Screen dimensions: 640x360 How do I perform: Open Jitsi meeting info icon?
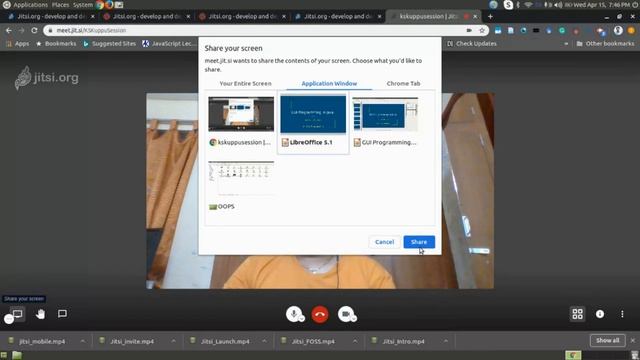(x=600, y=314)
